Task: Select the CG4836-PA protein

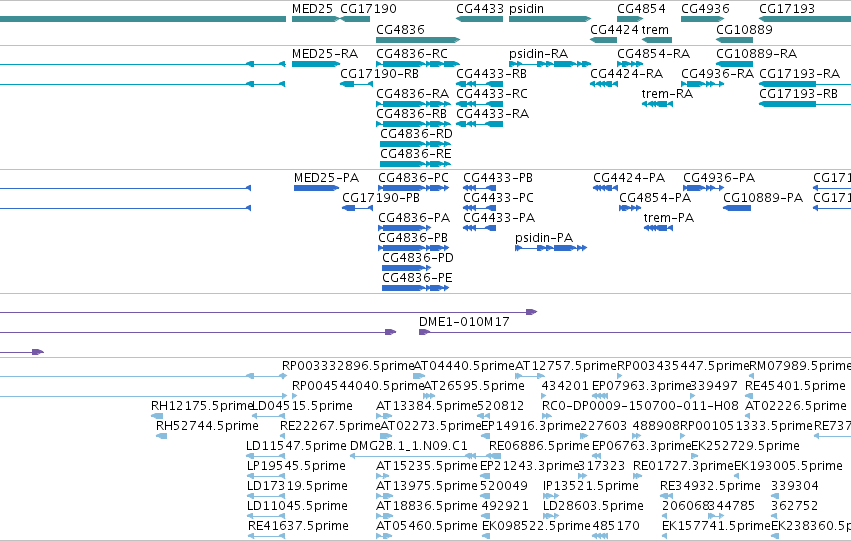Action: point(405,228)
